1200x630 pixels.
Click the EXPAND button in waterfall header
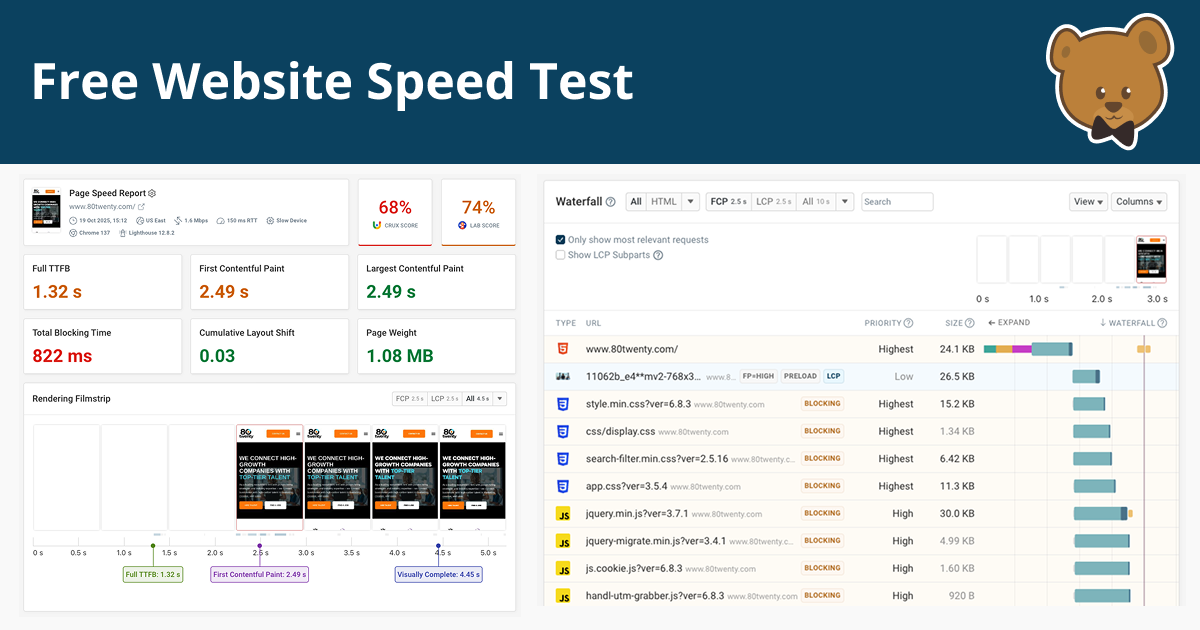pyautogui.click(x=1008, y=323)
